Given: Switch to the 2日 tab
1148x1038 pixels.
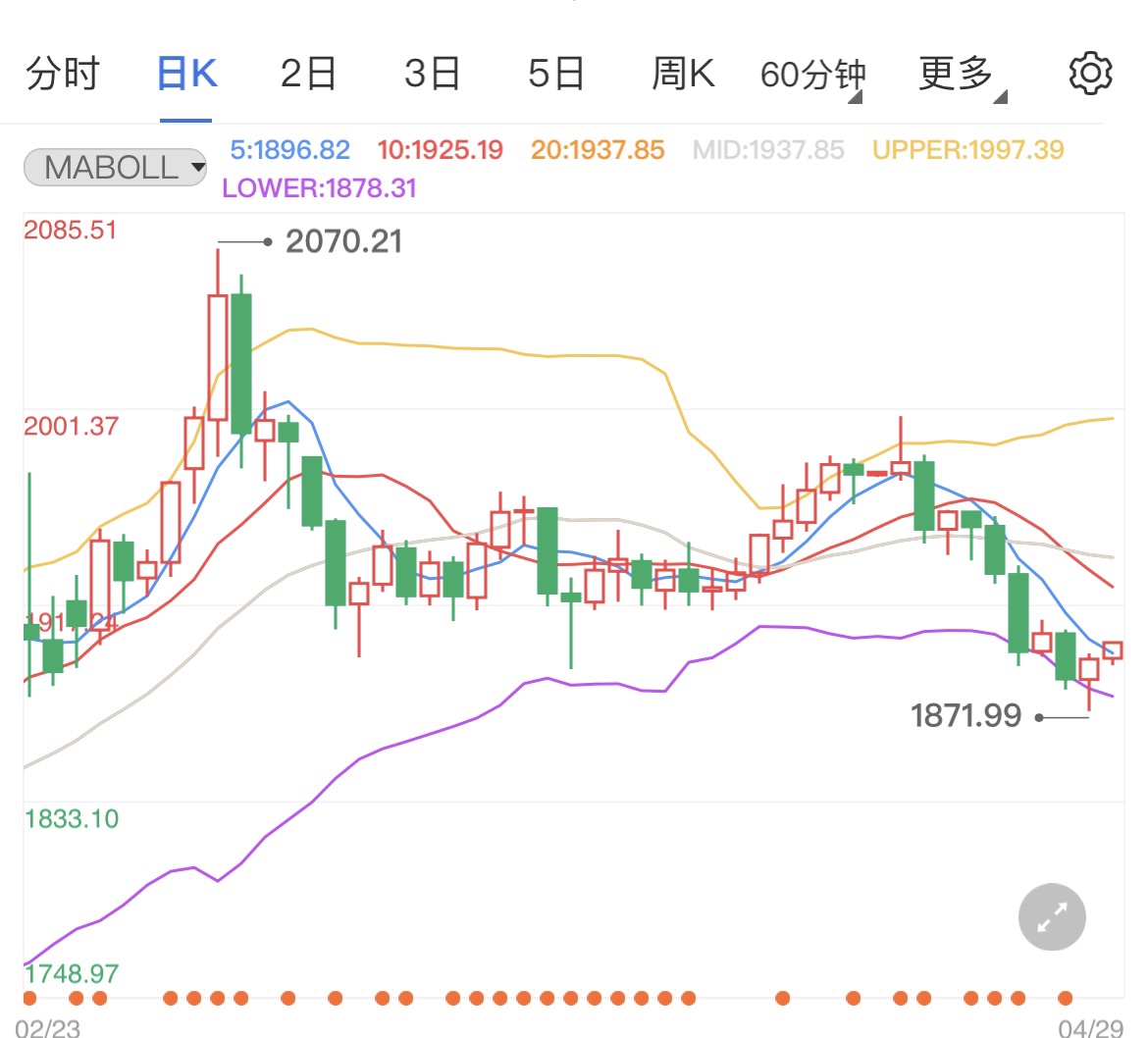Looking at the screenshot, I should (308, 74).
